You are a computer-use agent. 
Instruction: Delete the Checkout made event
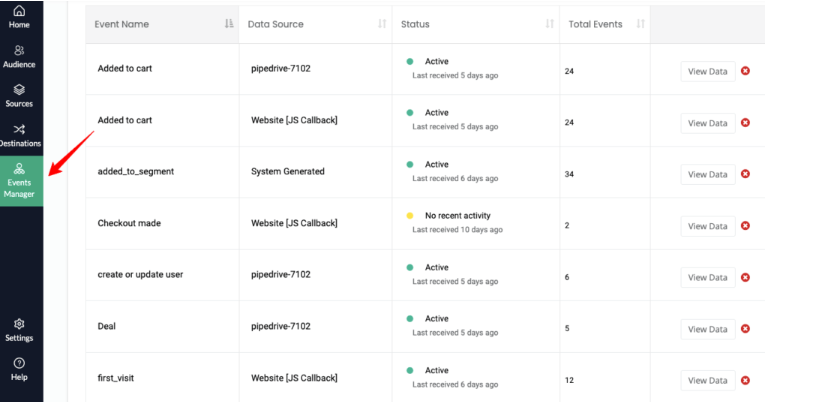[x=745, y=225]
